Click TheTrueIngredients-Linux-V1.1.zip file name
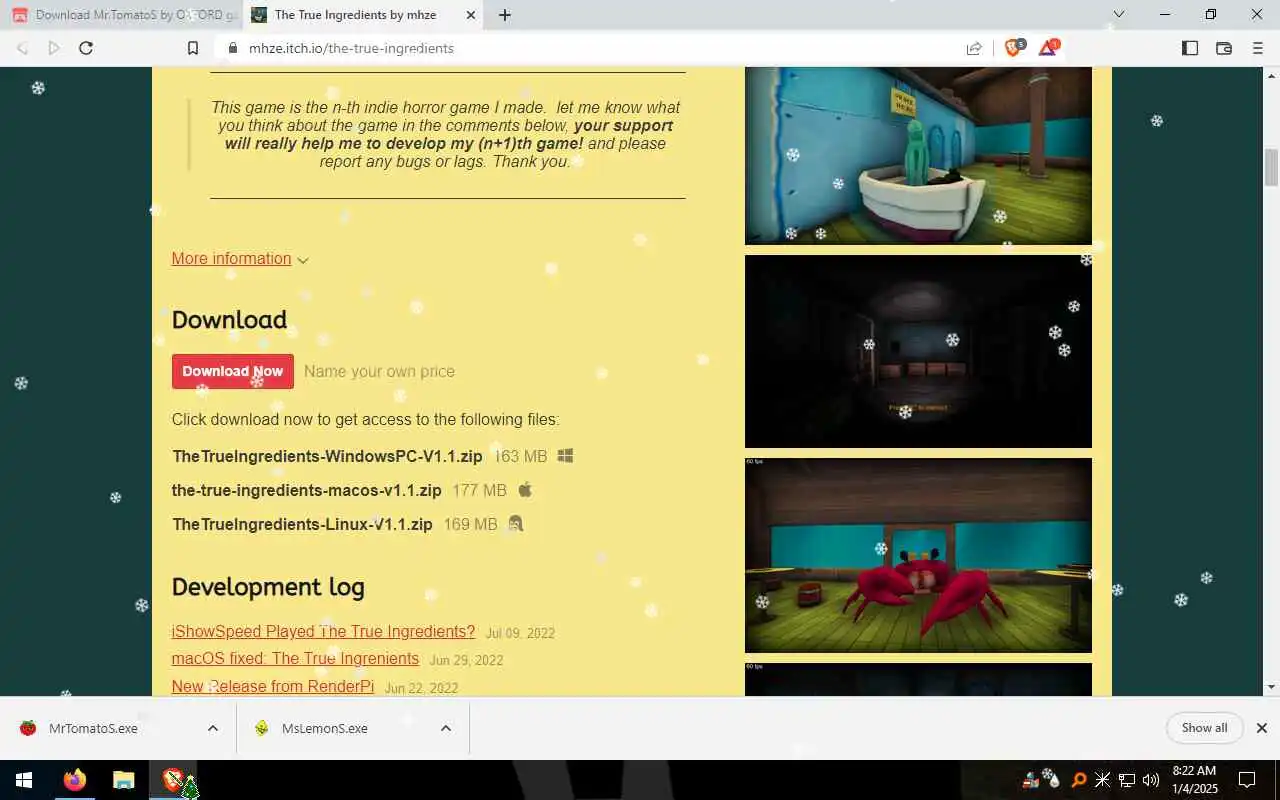This screenshot has width=1280, height=800. tap(302, 524)
